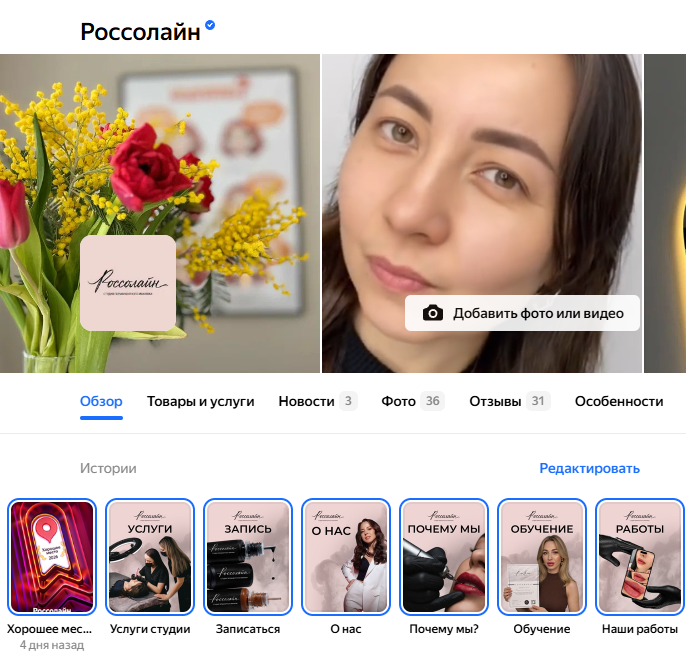Open the Наши работы story
Image resolution: width=686 pixels, height=661 pixels.
640,557
